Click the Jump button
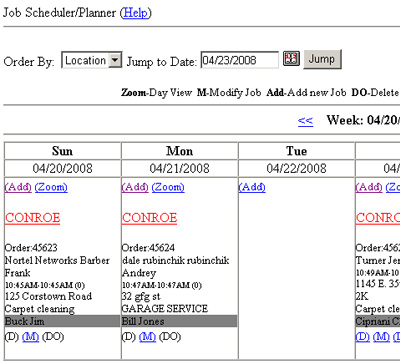 point(322,59)
